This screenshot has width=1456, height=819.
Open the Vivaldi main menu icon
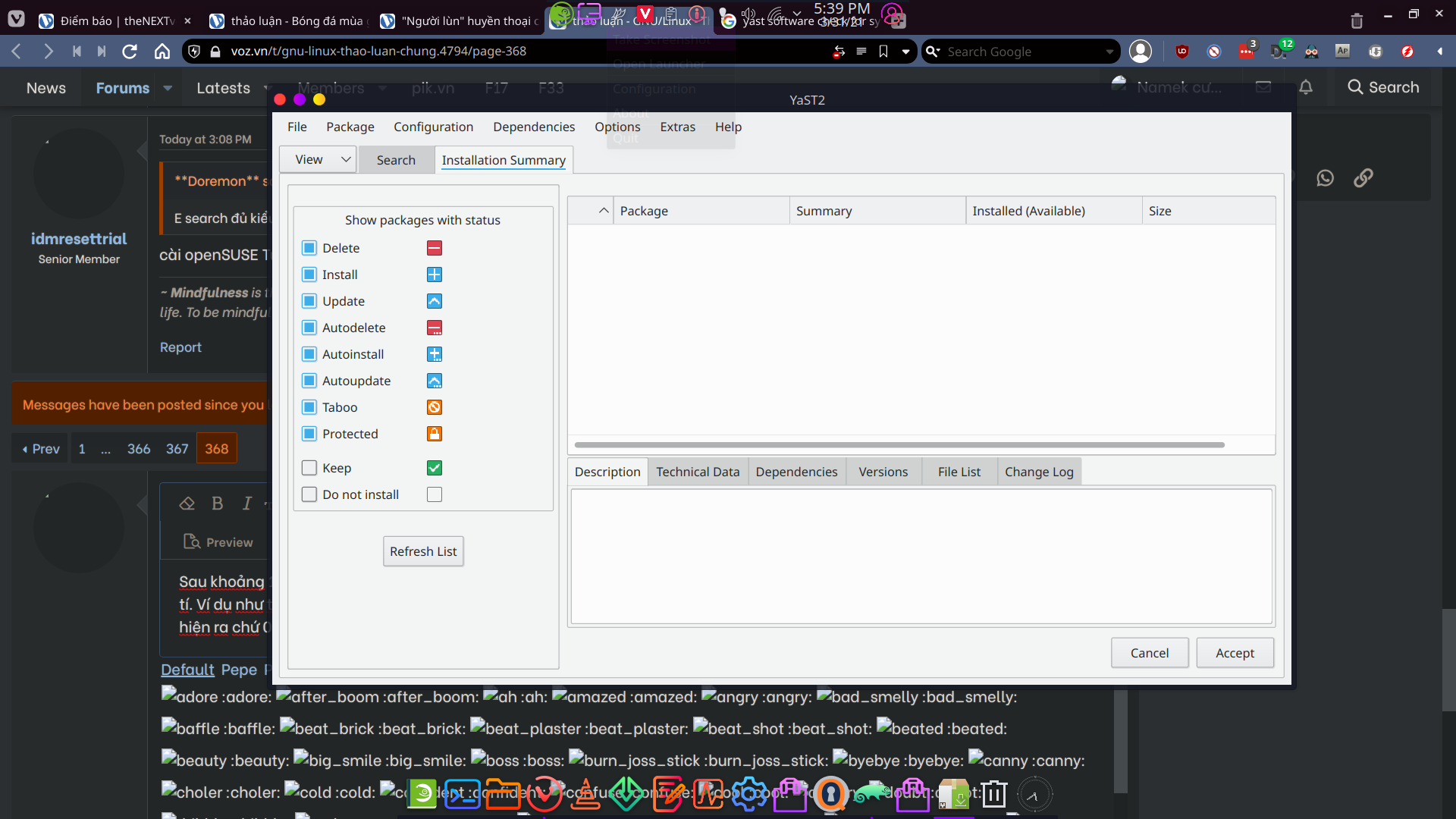[x=16, y=19]
